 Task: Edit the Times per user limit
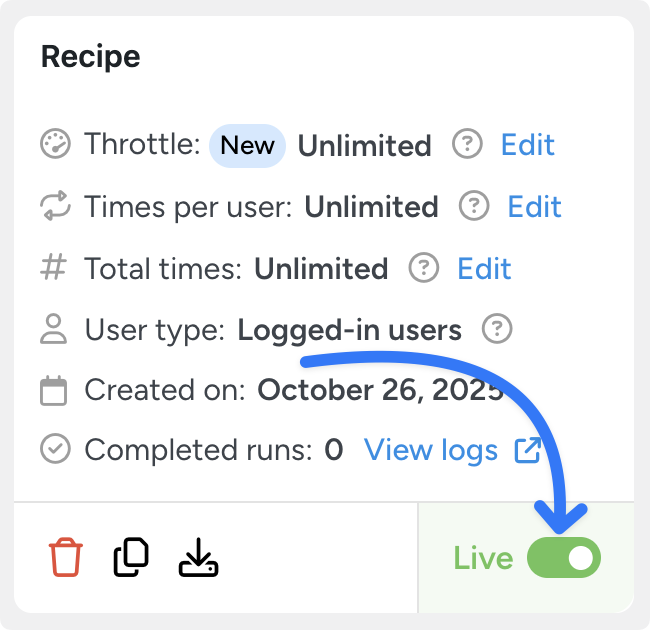[x=535, y=207]
